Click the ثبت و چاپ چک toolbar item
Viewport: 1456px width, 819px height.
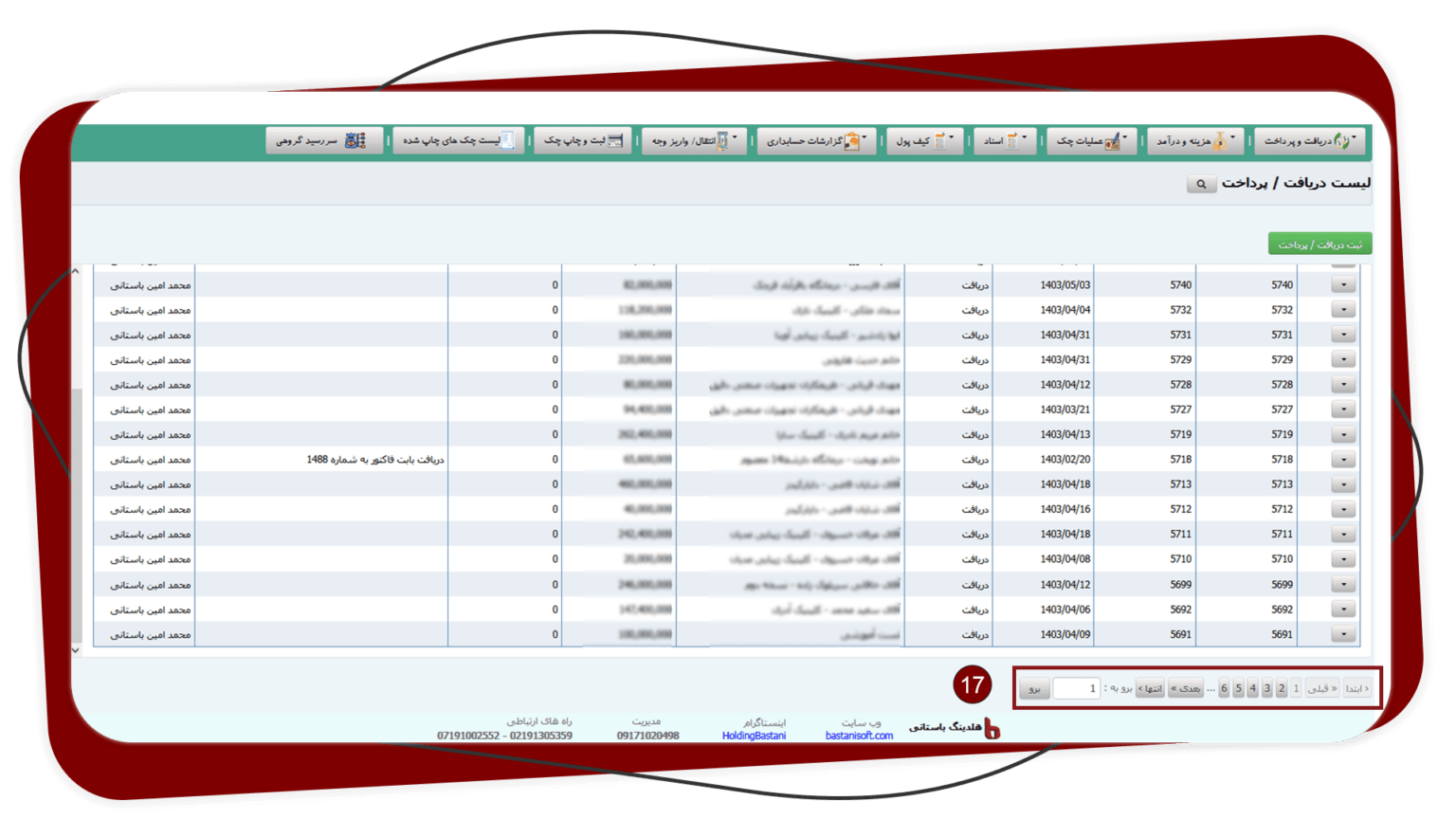click(583, 141)
